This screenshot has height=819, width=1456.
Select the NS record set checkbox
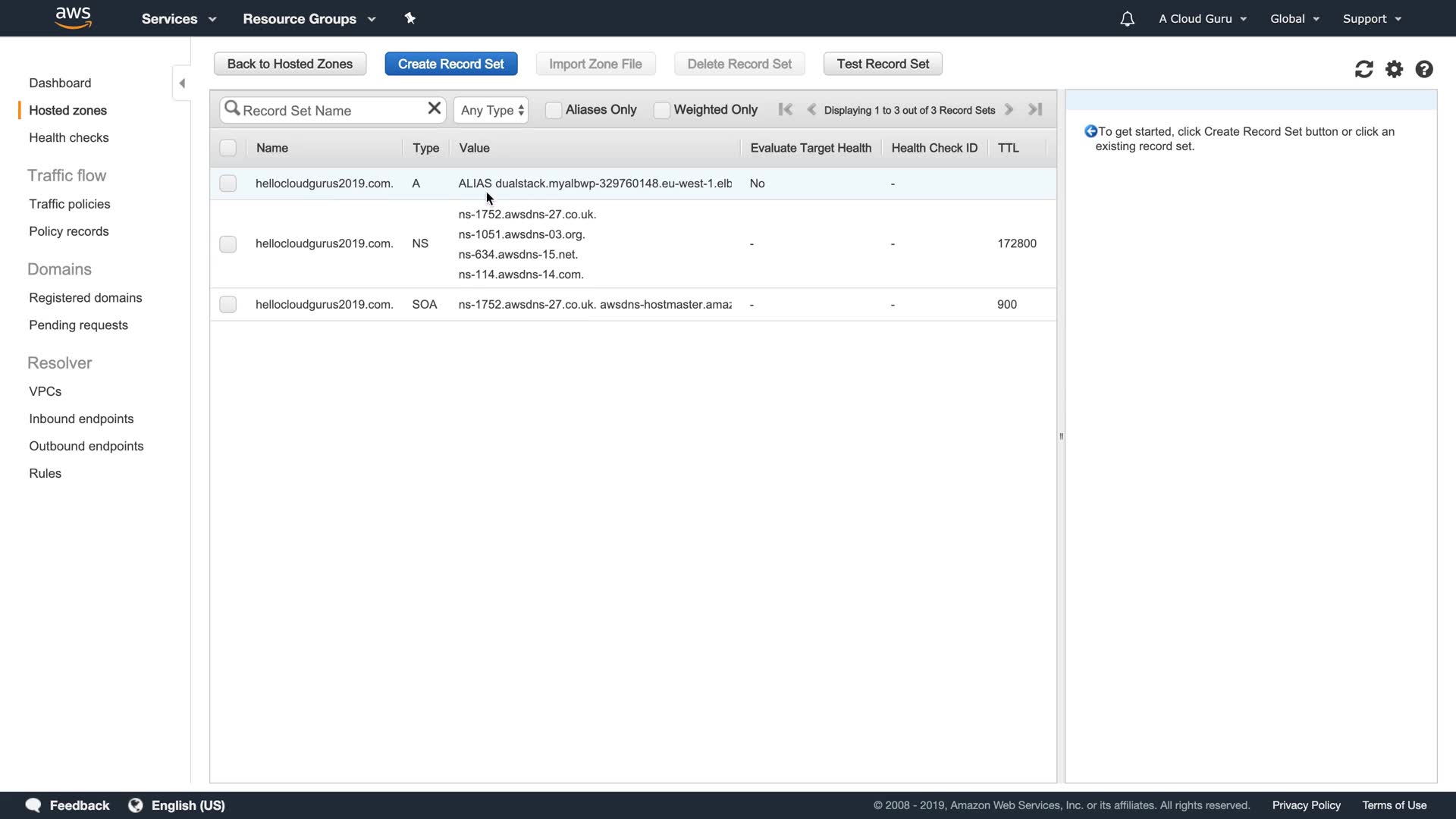pyautogui.click(x=227, y=244)
